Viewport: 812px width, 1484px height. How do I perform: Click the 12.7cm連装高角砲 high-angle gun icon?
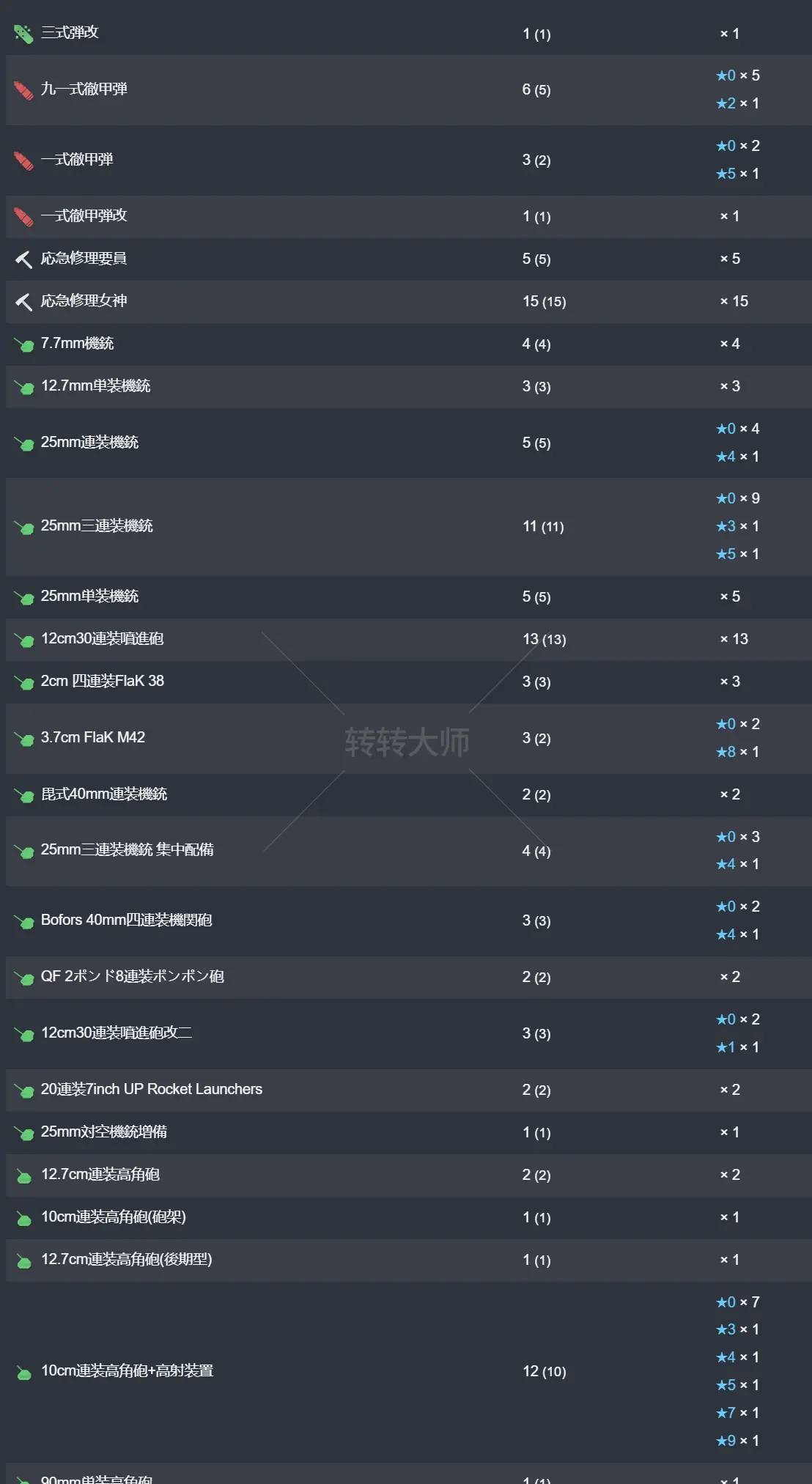pyautogui.click(x=23, y=1175)
